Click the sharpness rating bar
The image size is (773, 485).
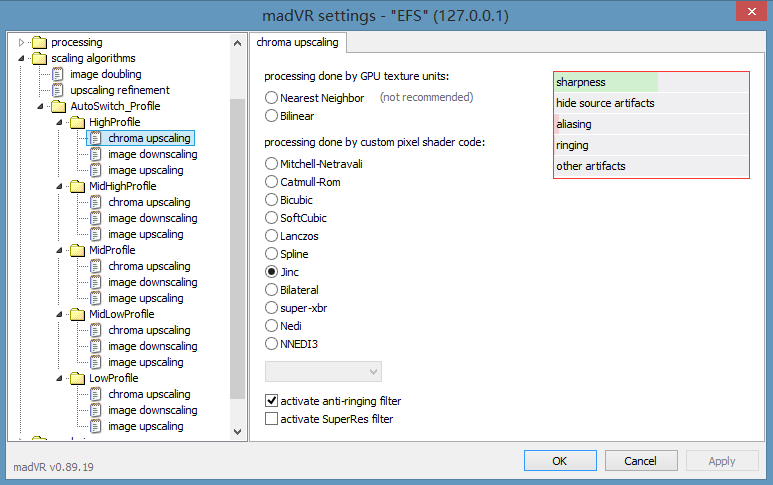pyautogui.click(x=651, y=82)
